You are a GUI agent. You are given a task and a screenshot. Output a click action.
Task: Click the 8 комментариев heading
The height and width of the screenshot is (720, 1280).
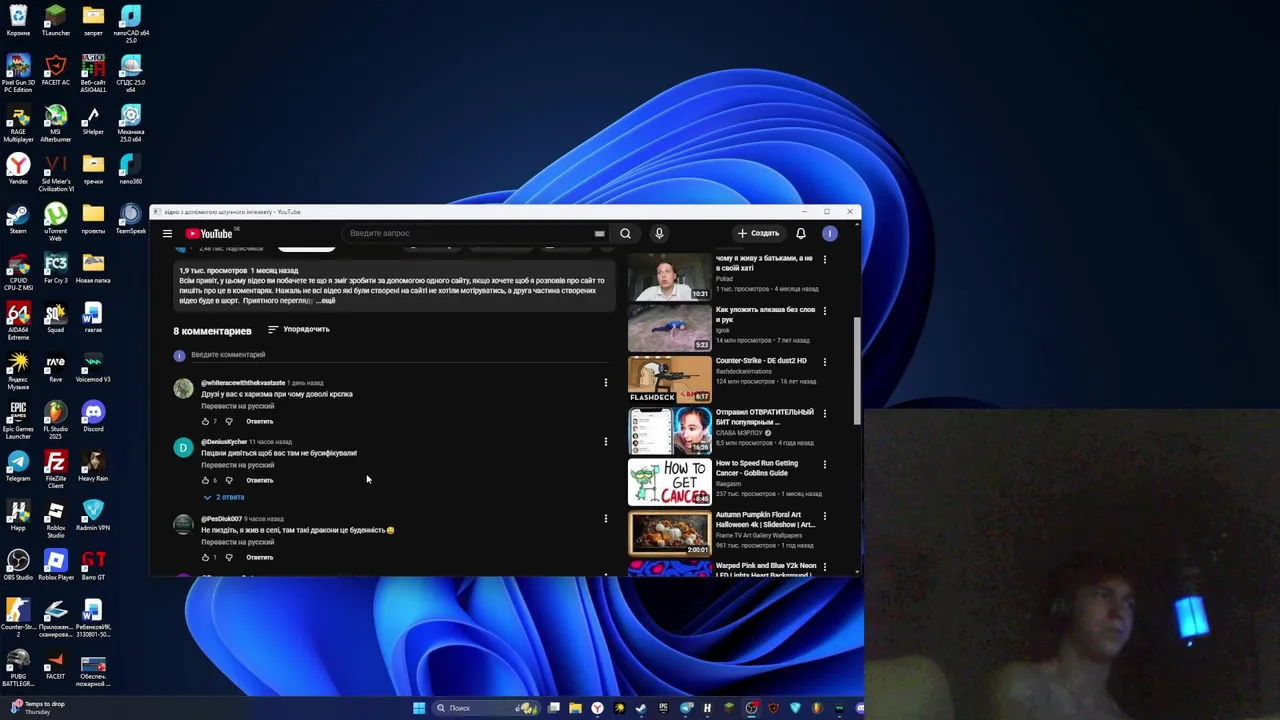tap(212, 330)
